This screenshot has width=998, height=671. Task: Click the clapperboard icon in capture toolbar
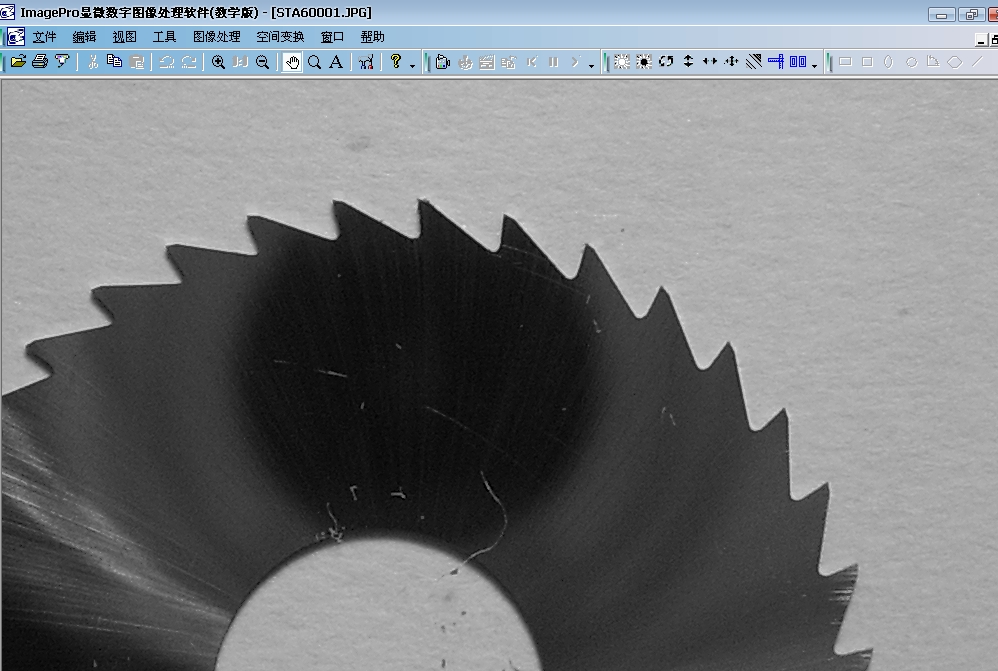tap(487, 62)
